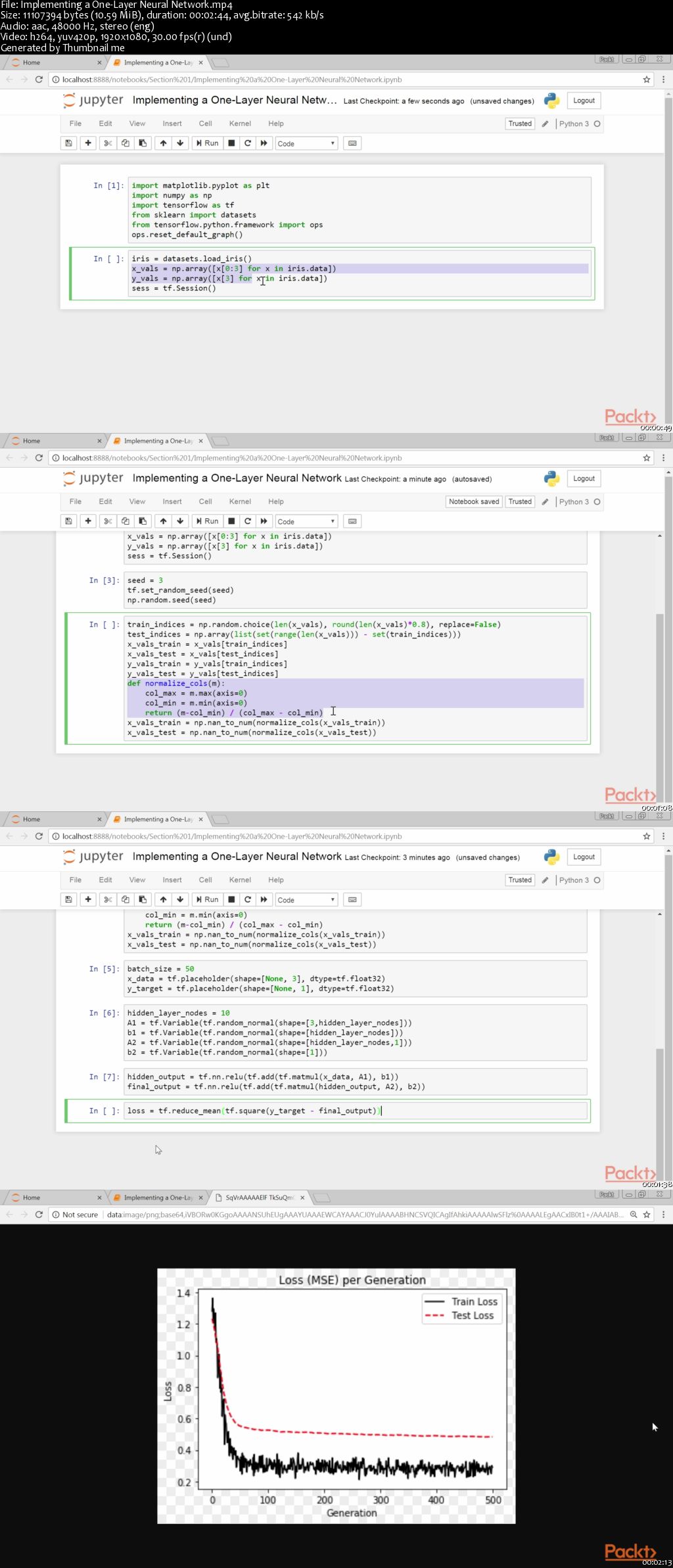Viewport: 673px width, 1568px height.
Task: Click Logout in the top frame's Jupyter header
Action: (x=584, y=101)
